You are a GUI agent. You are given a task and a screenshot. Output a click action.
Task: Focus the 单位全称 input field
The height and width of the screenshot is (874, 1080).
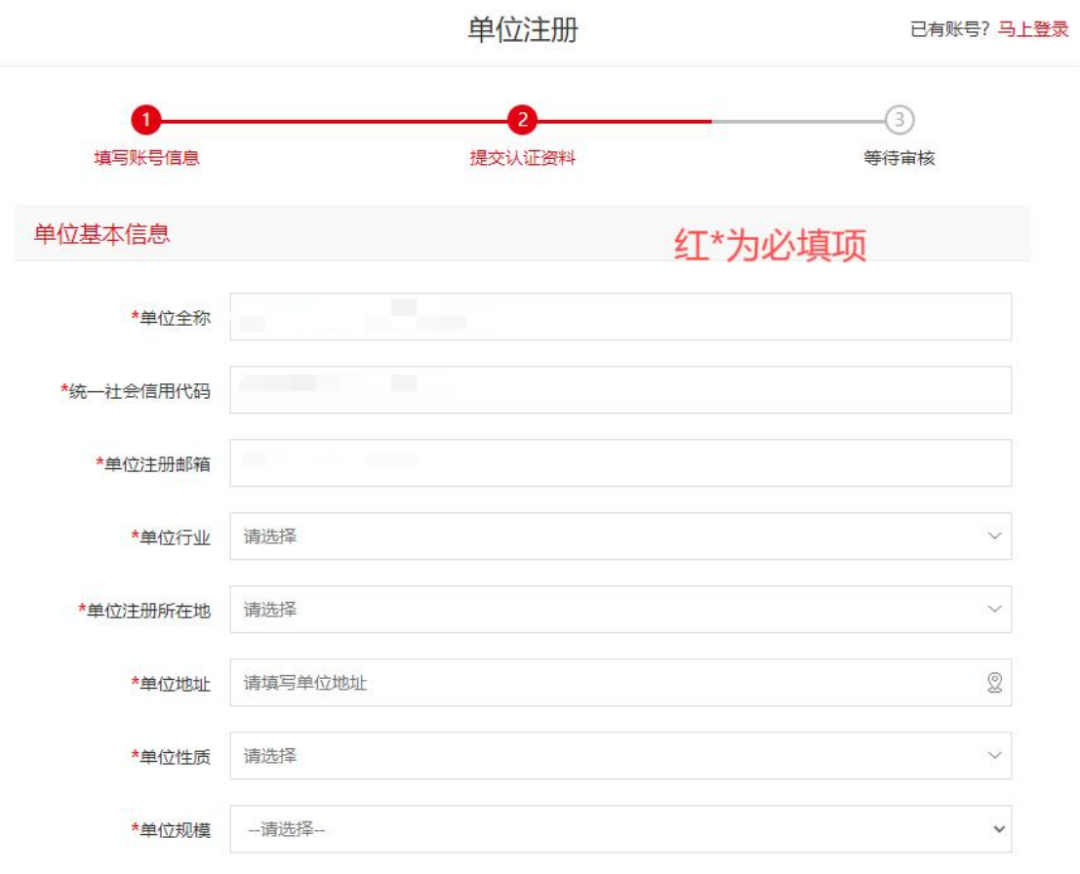pyautogui.click(x=621, y=317)
